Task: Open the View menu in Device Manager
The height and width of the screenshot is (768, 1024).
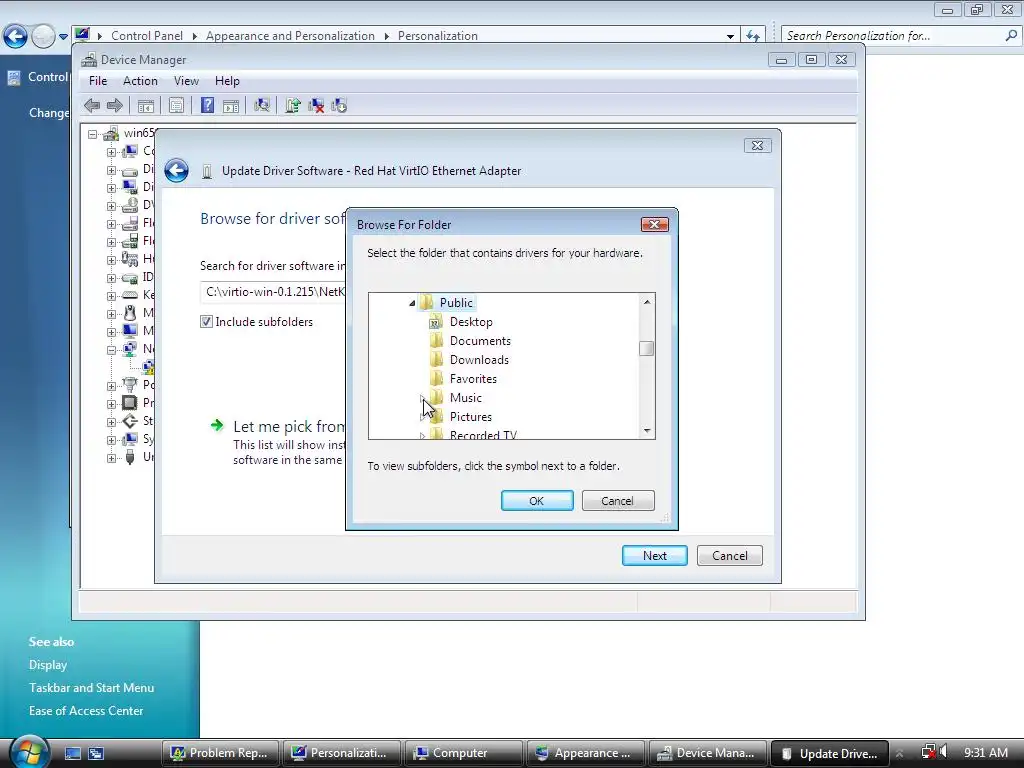Action: click(x=186, y=81)
